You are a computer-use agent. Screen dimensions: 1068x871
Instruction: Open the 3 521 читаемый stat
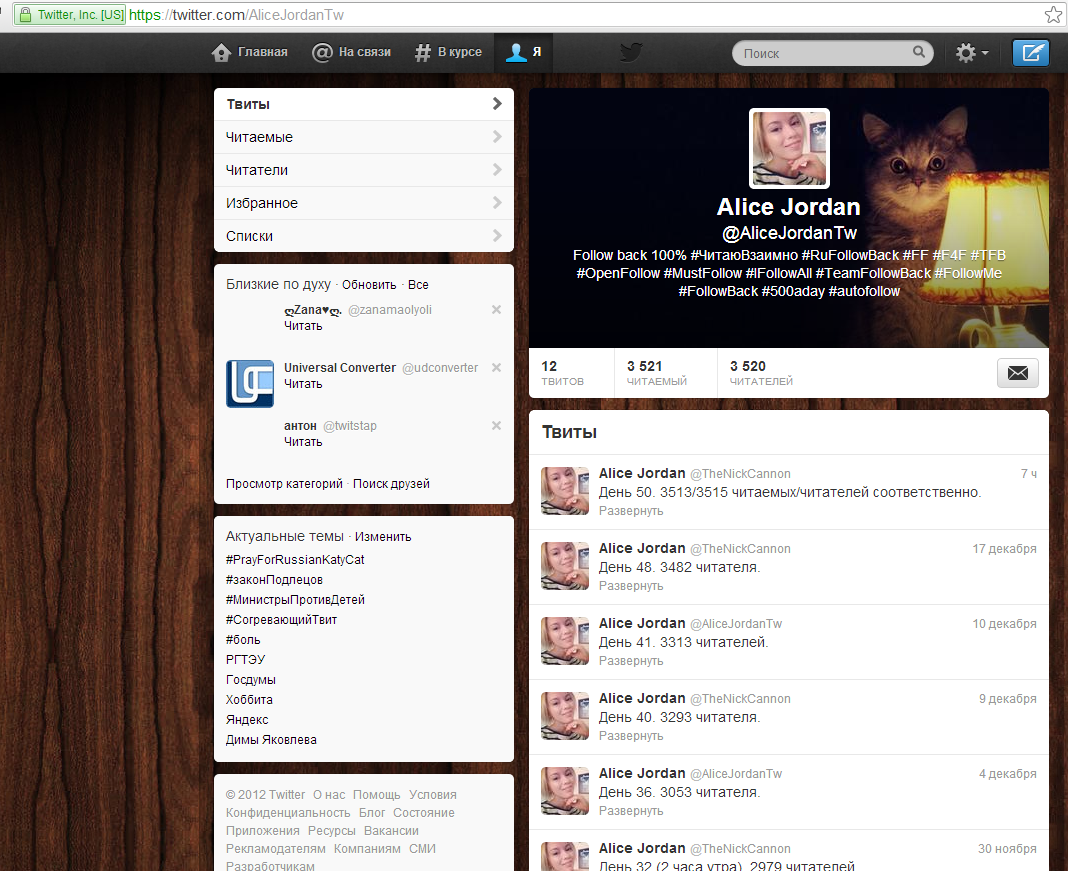(x=657, y=373)
